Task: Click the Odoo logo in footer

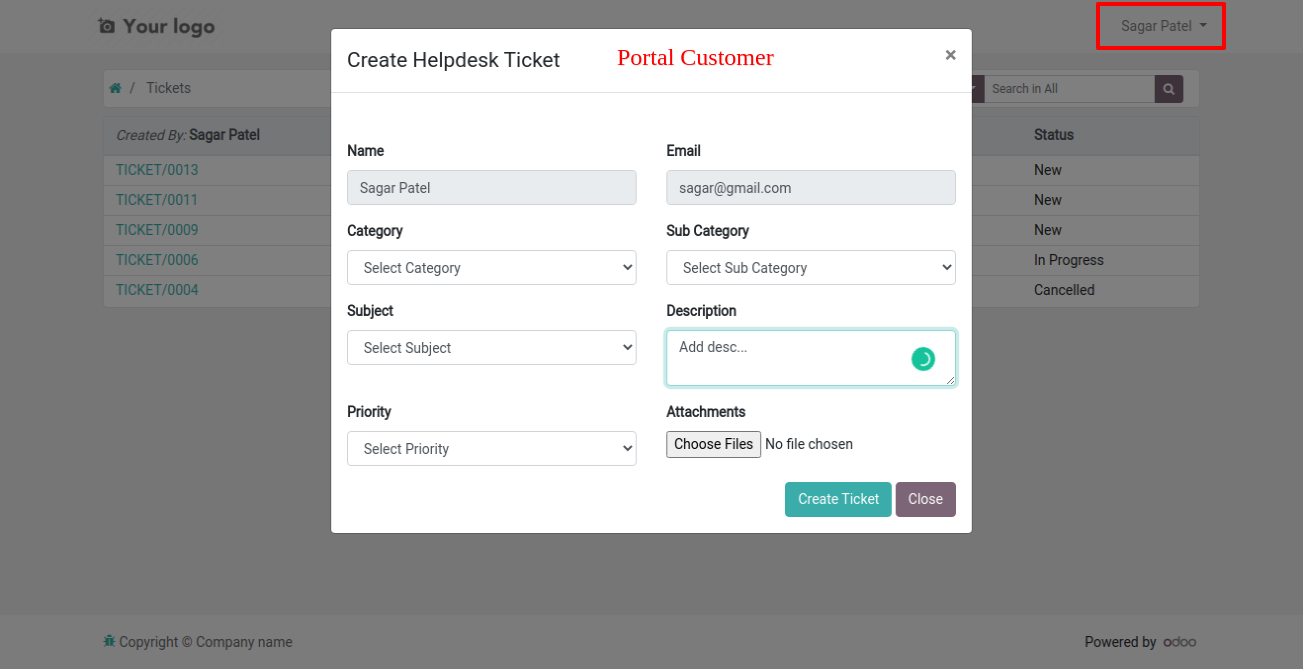Action: 1179,642
